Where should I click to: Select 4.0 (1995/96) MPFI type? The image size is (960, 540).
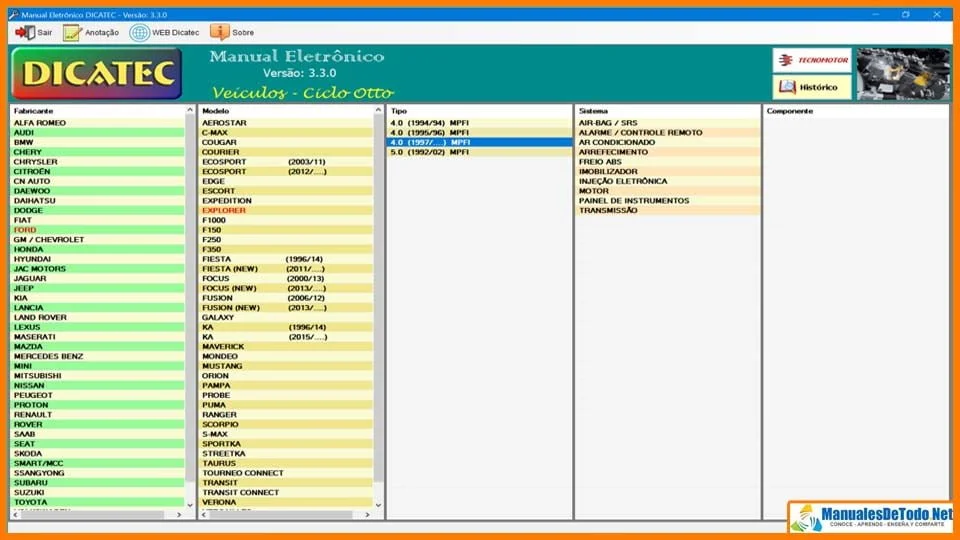tap(480, 133)
